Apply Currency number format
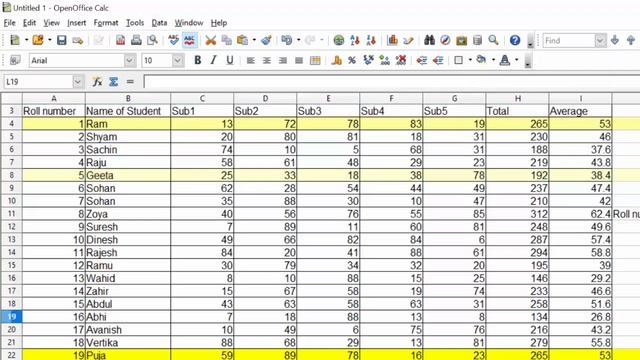This screenshot has width=640, height=360. [336, 60]
